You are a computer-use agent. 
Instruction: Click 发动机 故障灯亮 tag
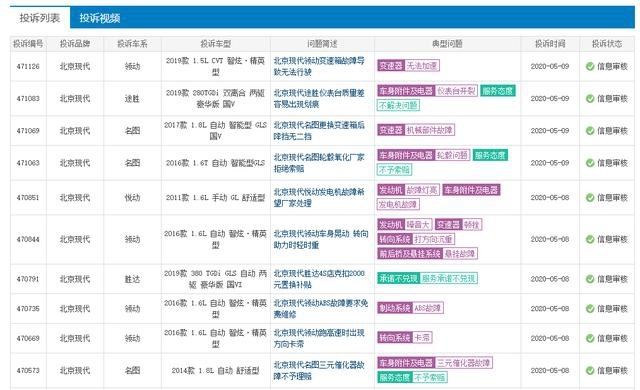pyautogui.click(x=408, y=190)
